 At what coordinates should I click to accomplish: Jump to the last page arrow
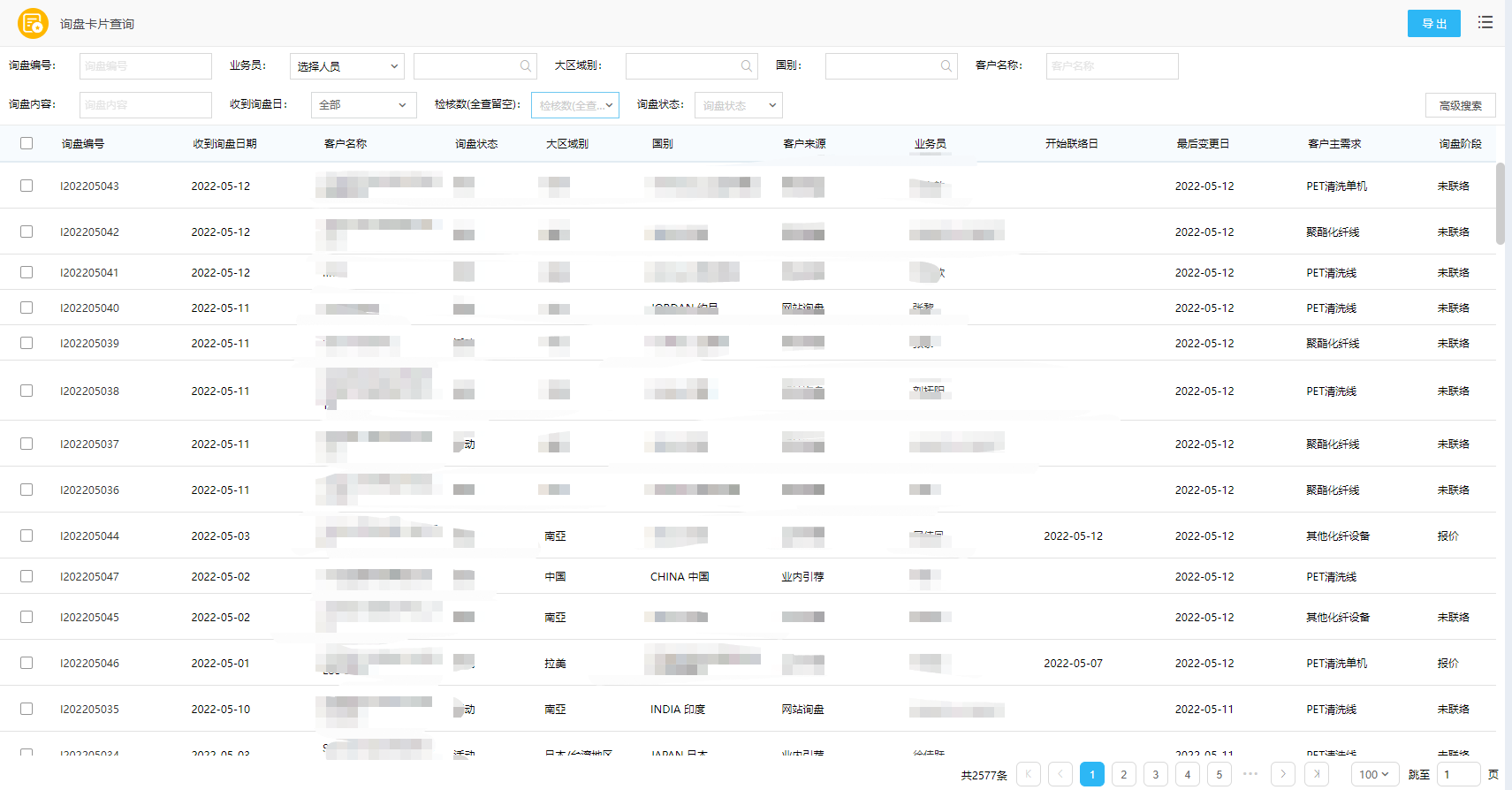pos(1317,774)
